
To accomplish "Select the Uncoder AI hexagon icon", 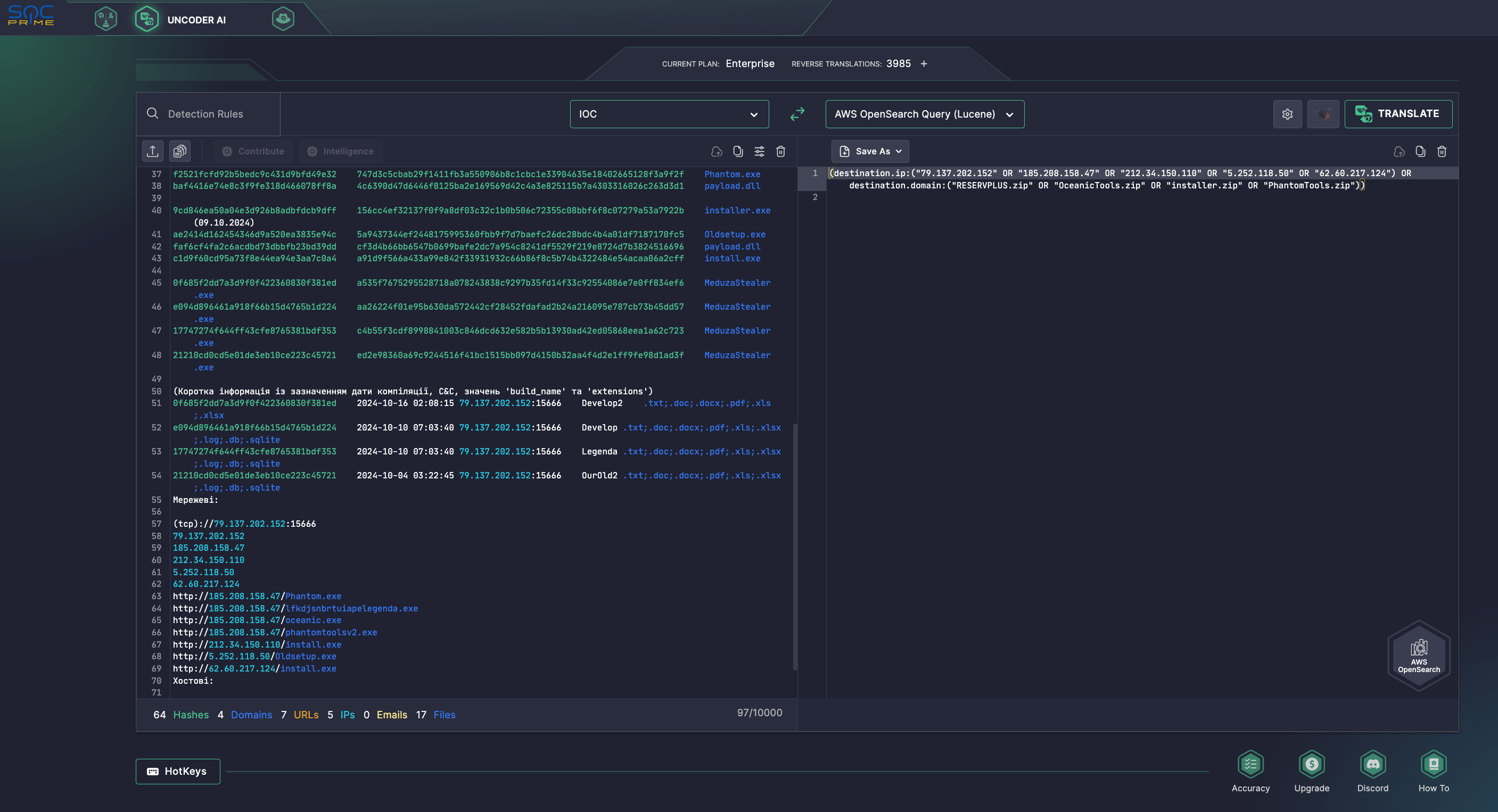I will [146, 19].
